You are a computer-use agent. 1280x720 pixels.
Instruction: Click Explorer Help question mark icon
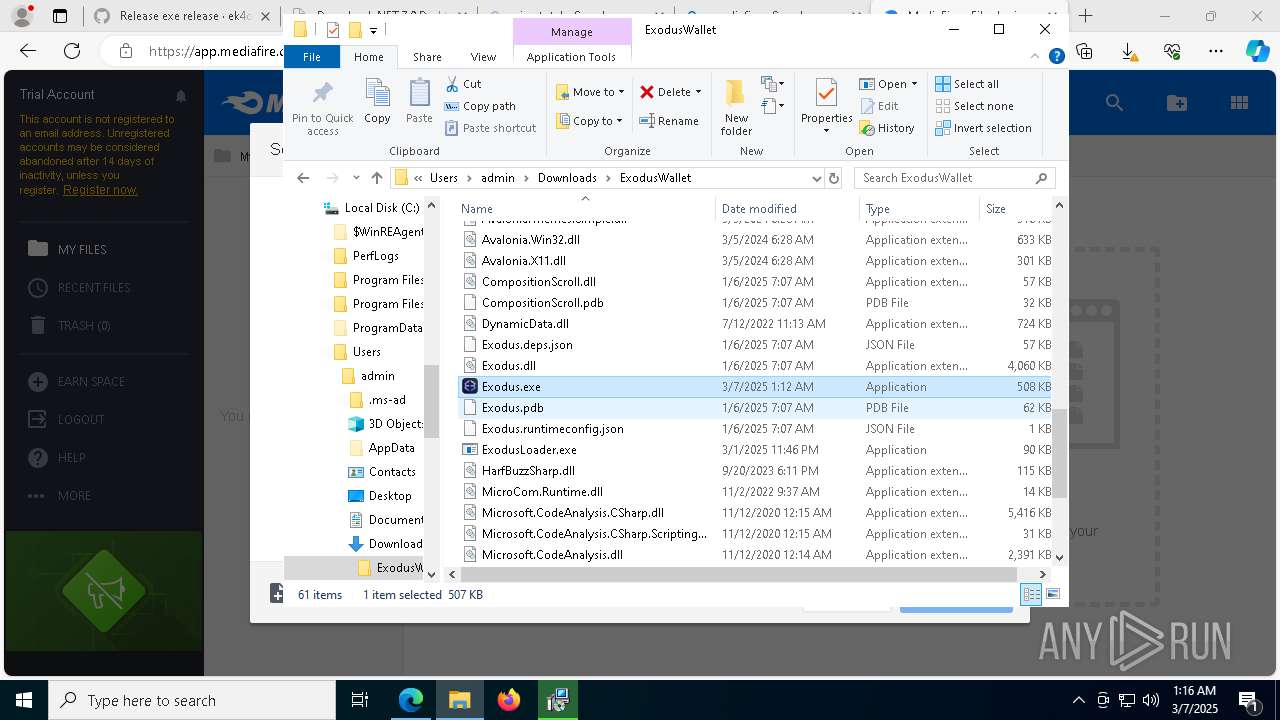(1056, 57)
